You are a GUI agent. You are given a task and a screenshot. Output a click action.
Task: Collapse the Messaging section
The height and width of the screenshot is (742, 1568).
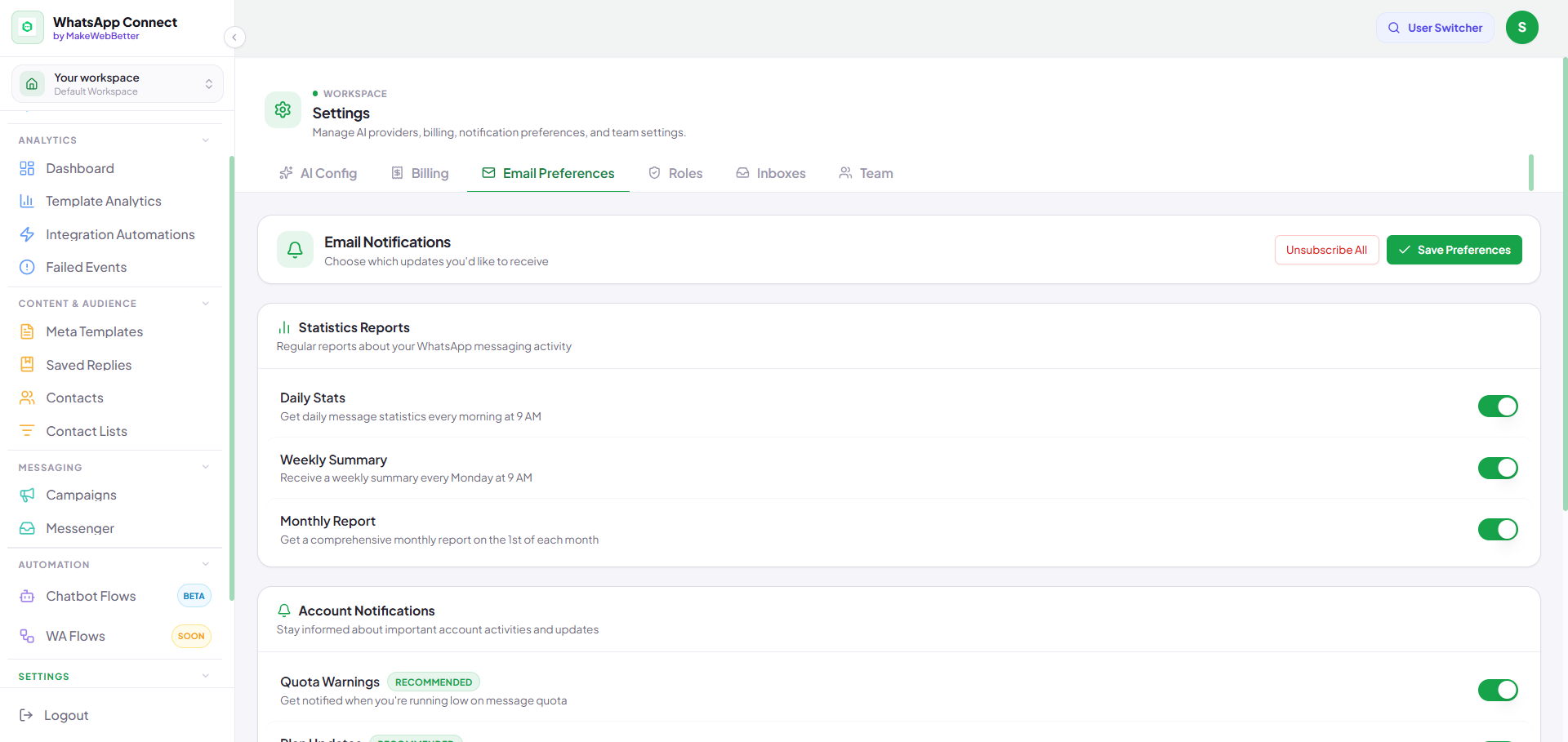pos(206,467)
